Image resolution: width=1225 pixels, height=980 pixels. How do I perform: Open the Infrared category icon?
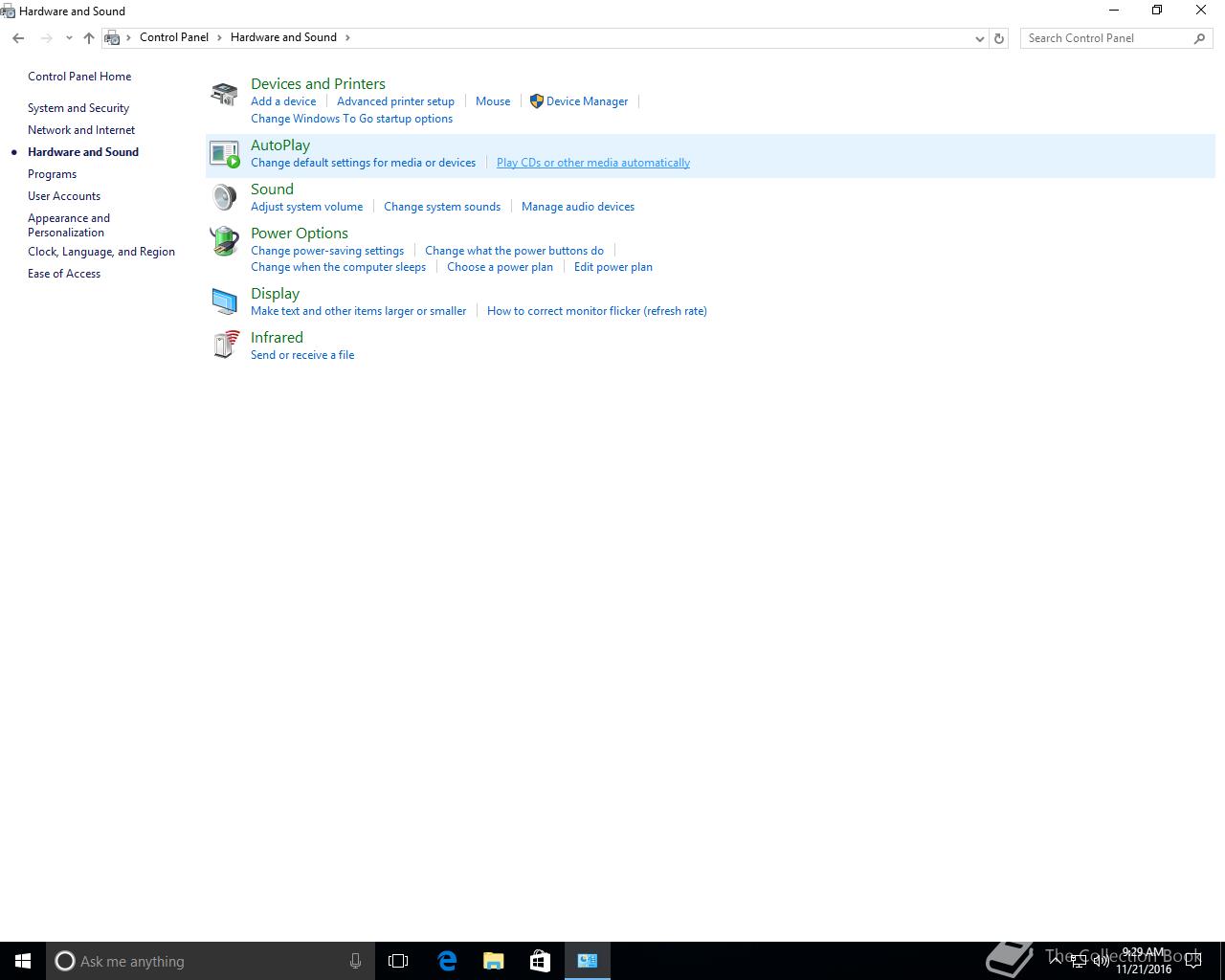click(225, 345)
